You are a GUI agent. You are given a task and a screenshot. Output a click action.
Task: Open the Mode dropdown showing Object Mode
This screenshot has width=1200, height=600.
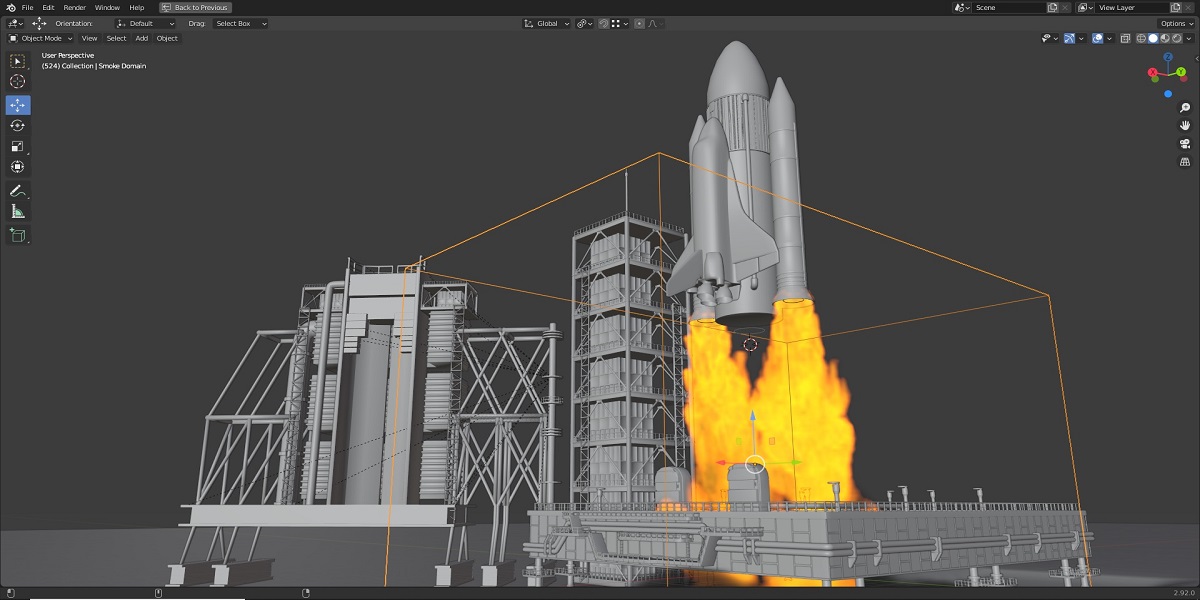coord(38,38)
